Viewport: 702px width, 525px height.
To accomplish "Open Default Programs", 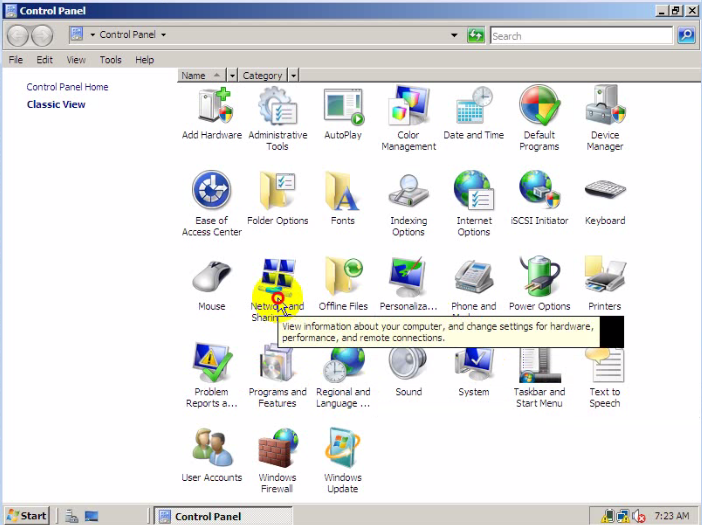I will click(539, 119).
